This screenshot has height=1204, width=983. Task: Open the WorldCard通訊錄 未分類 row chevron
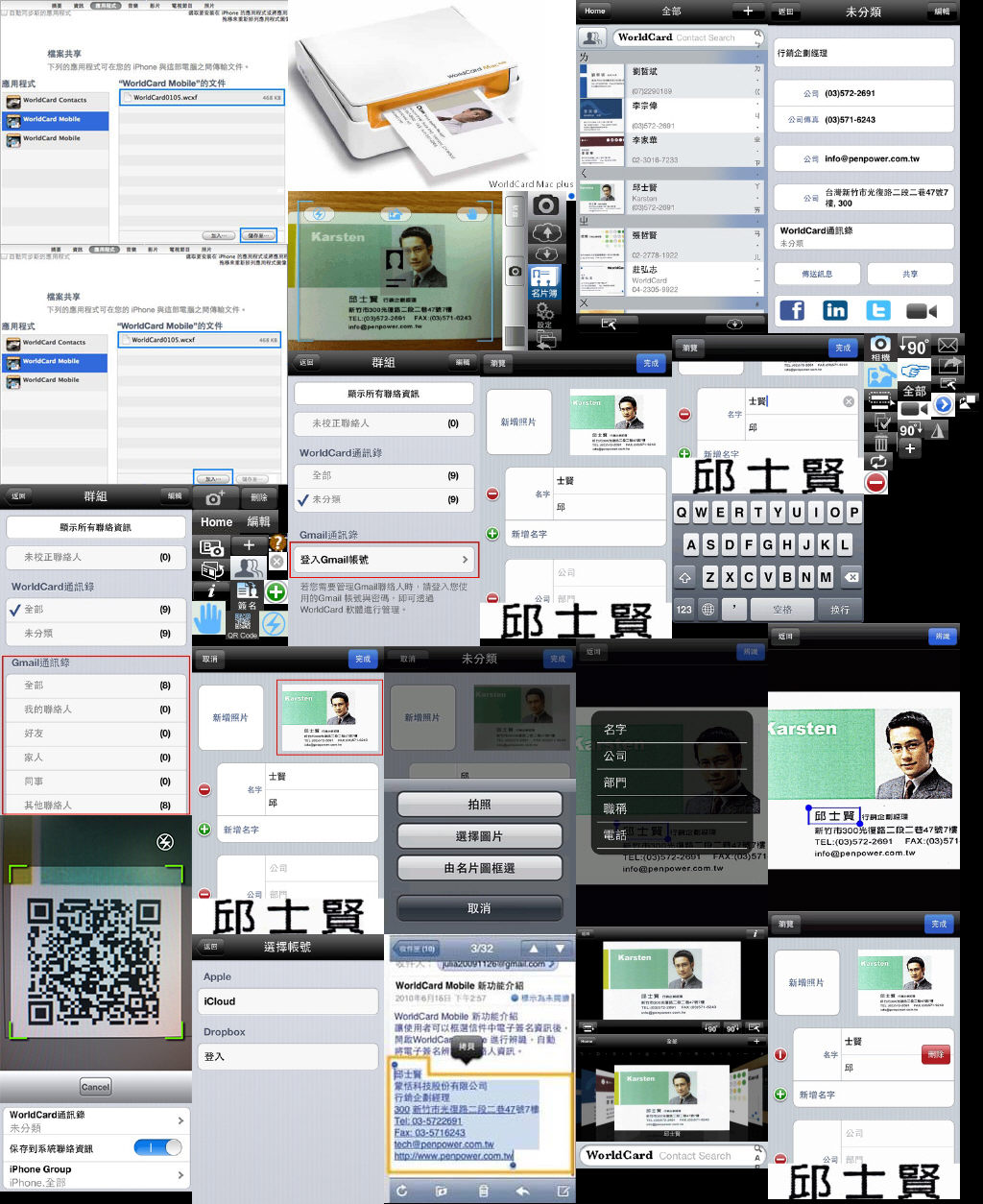tap(180, 1120)
